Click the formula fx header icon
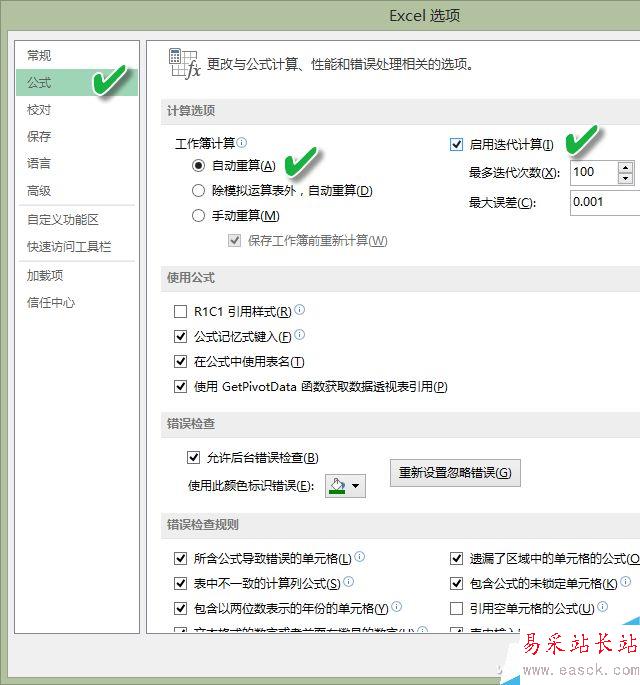The image size is (640, 685). (184, 64)
